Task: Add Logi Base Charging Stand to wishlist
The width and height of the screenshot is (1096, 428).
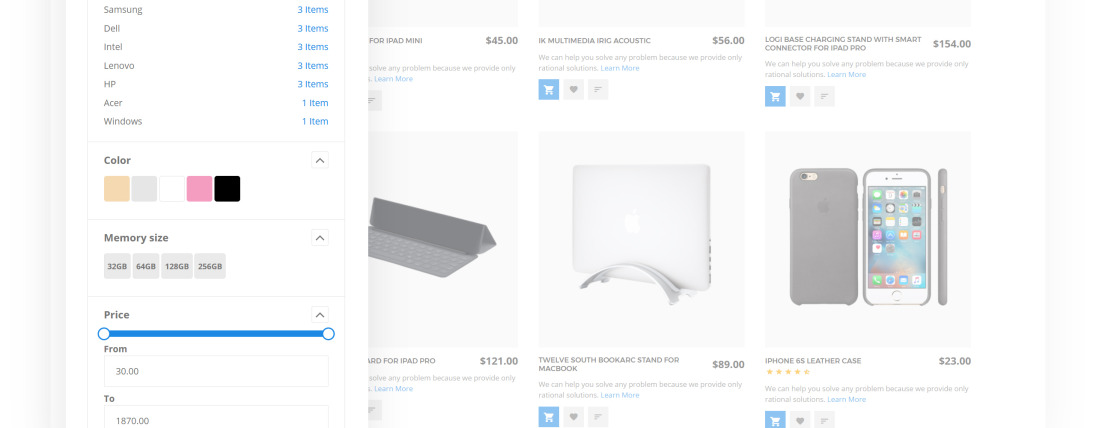Action: 800,97
